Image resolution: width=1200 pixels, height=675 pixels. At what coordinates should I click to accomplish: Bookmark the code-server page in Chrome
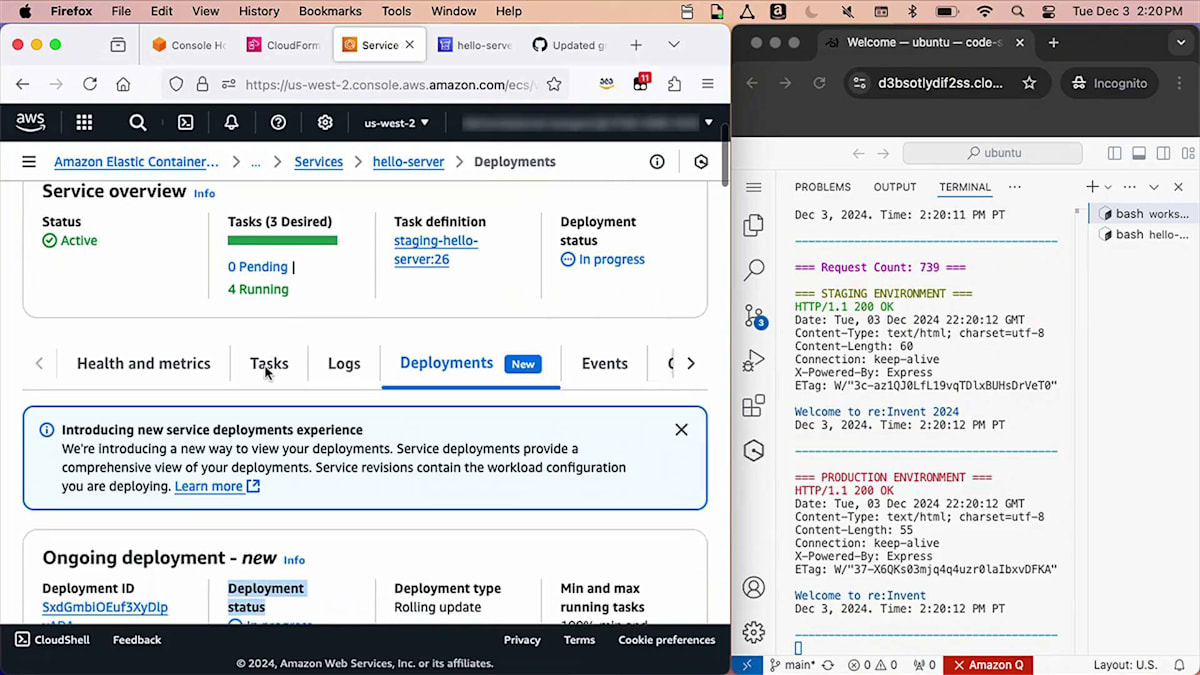pyautogui.click(x=1029, y=83)
